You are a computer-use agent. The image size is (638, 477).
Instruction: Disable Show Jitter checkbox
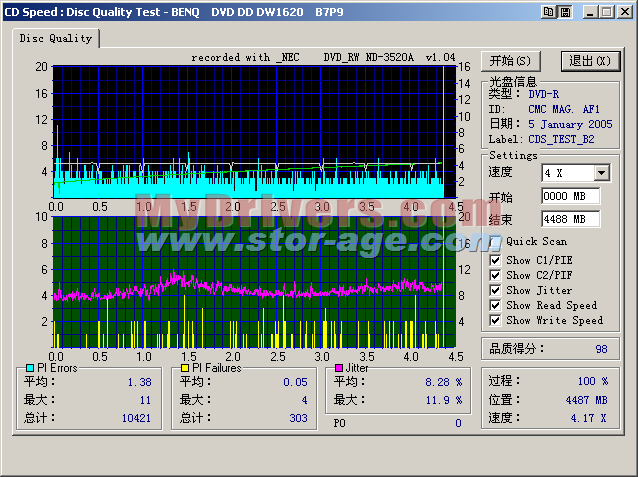[x=495, y=290]
